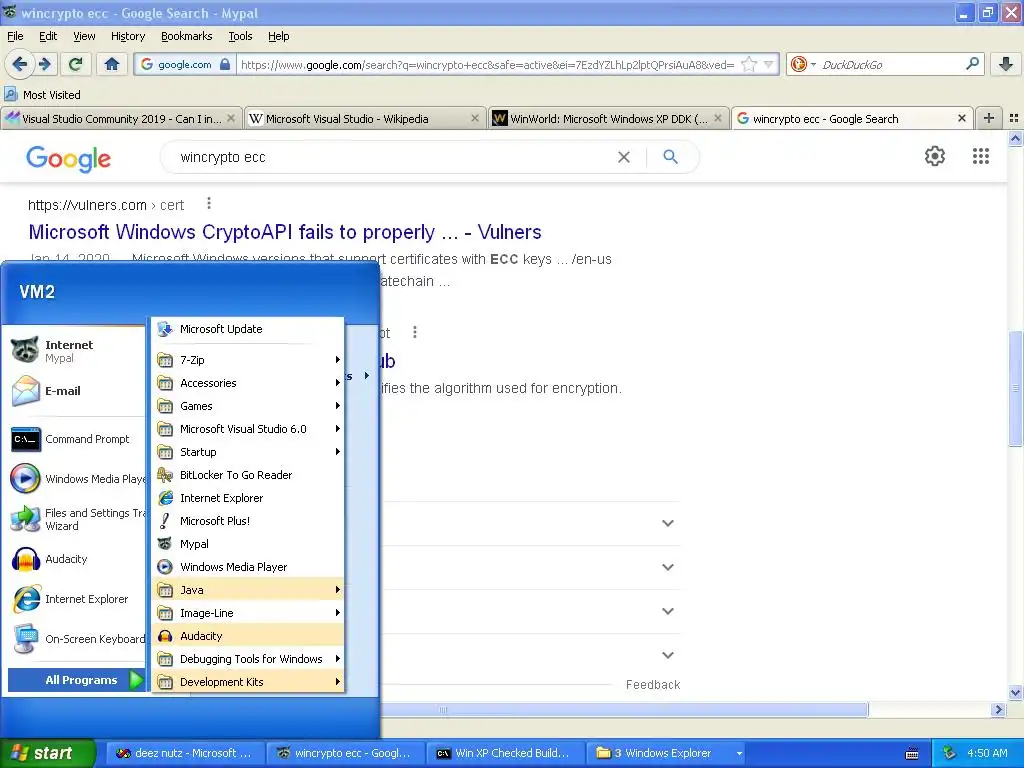Open the browser Home page icon
This screenshot has height=768, width=1024.
click(112, 64)
